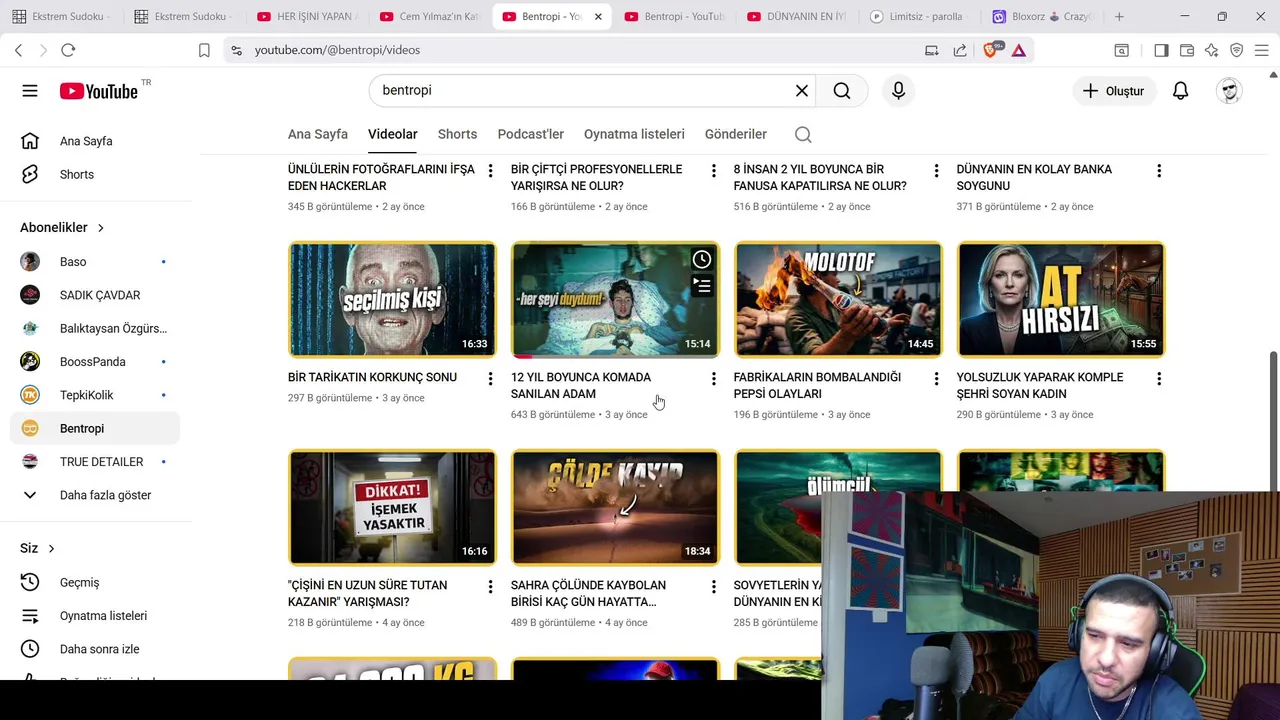Switch to Bloxorz CrazyGames browser tab

pos(1045,17)
